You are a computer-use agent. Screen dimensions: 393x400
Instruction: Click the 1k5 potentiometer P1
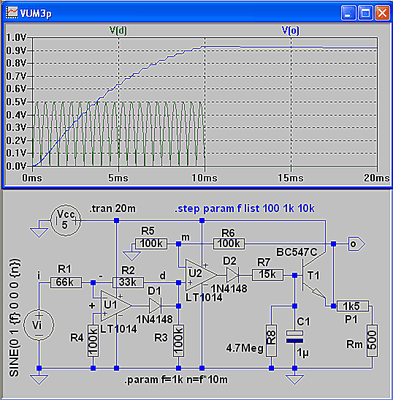[352, 306]
